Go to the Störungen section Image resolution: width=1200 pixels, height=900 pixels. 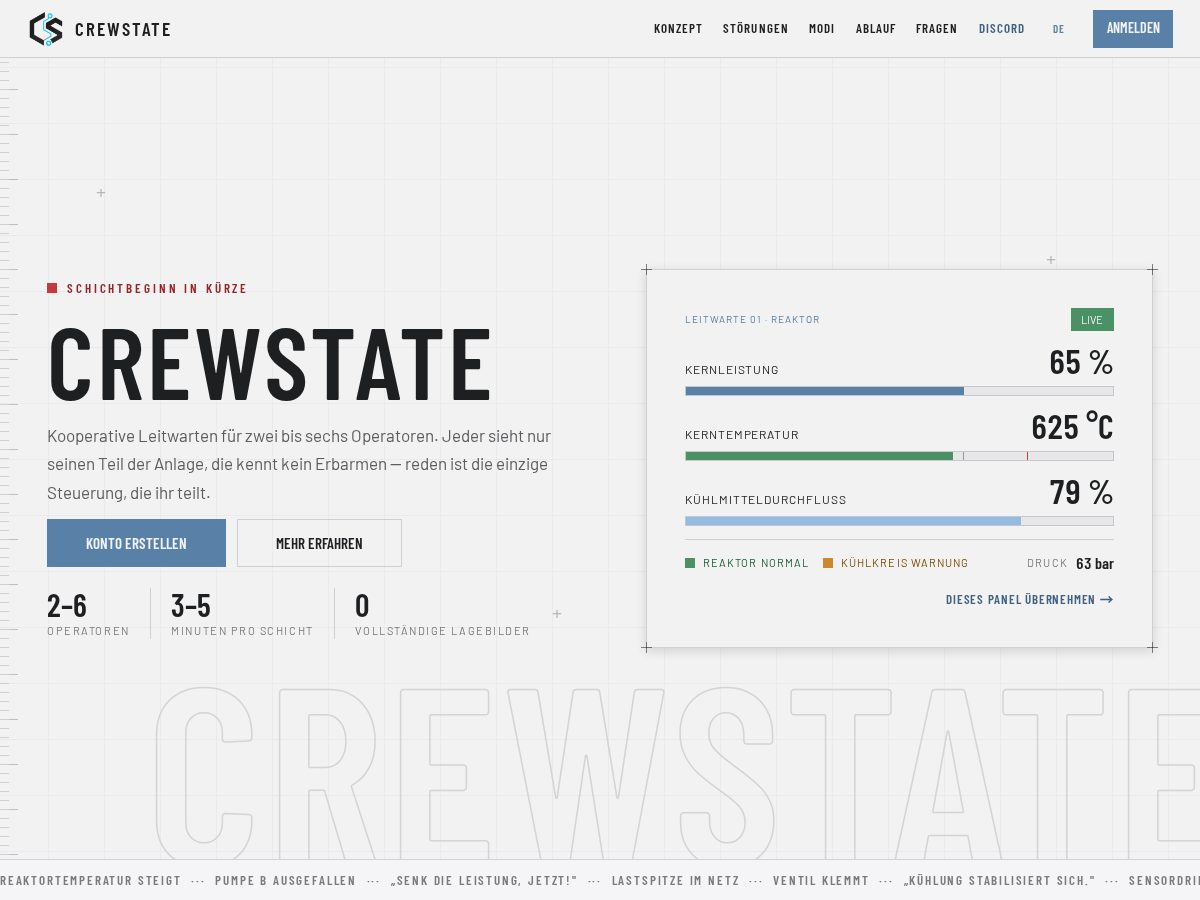(755, 29)
